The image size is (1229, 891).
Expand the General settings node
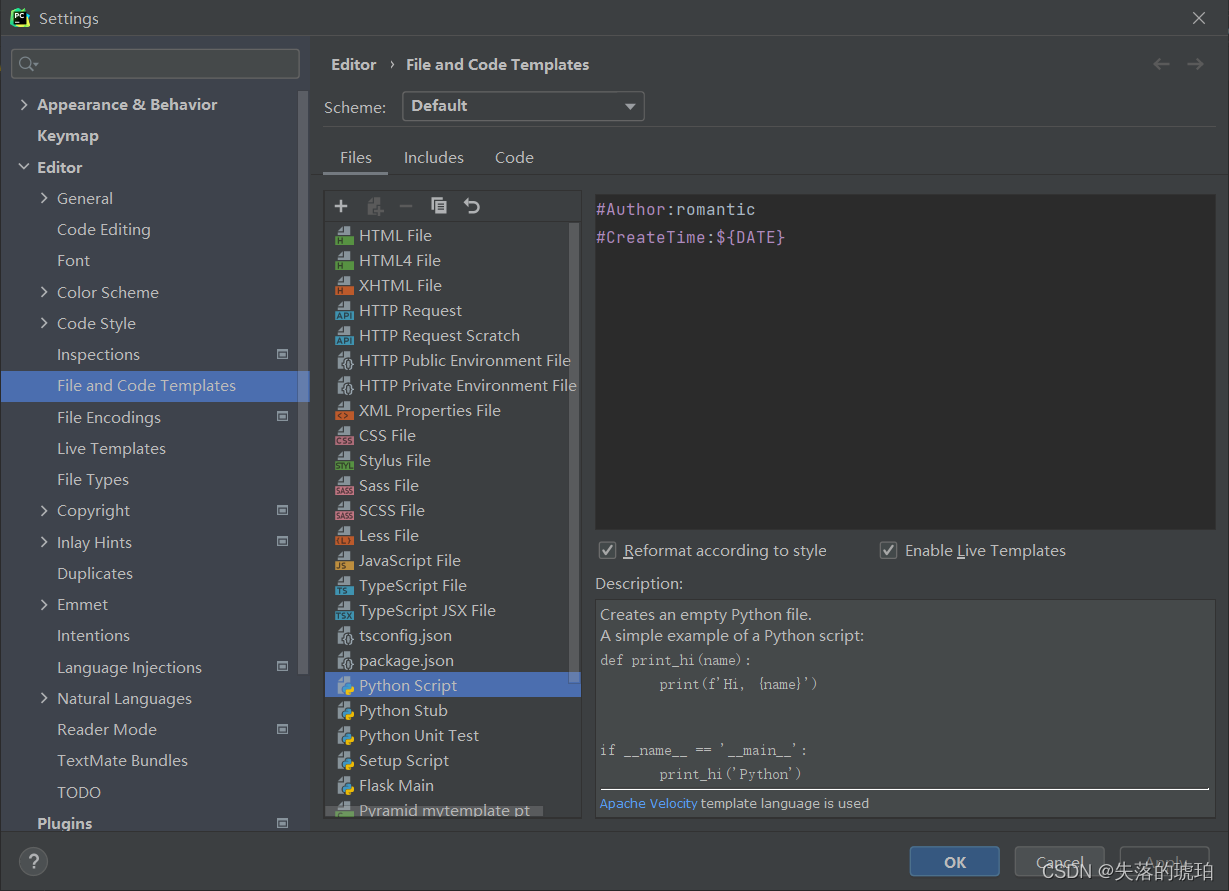click(44, 198)
